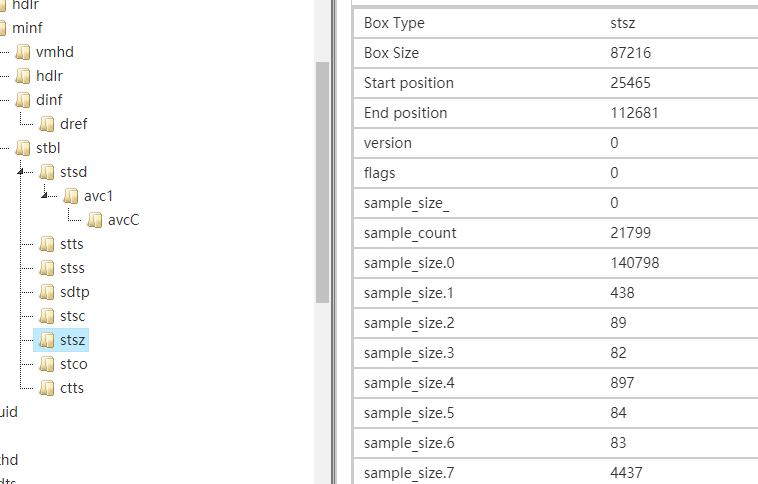Select the stsc tree item
758x484 pixels.
pos(72,316)
